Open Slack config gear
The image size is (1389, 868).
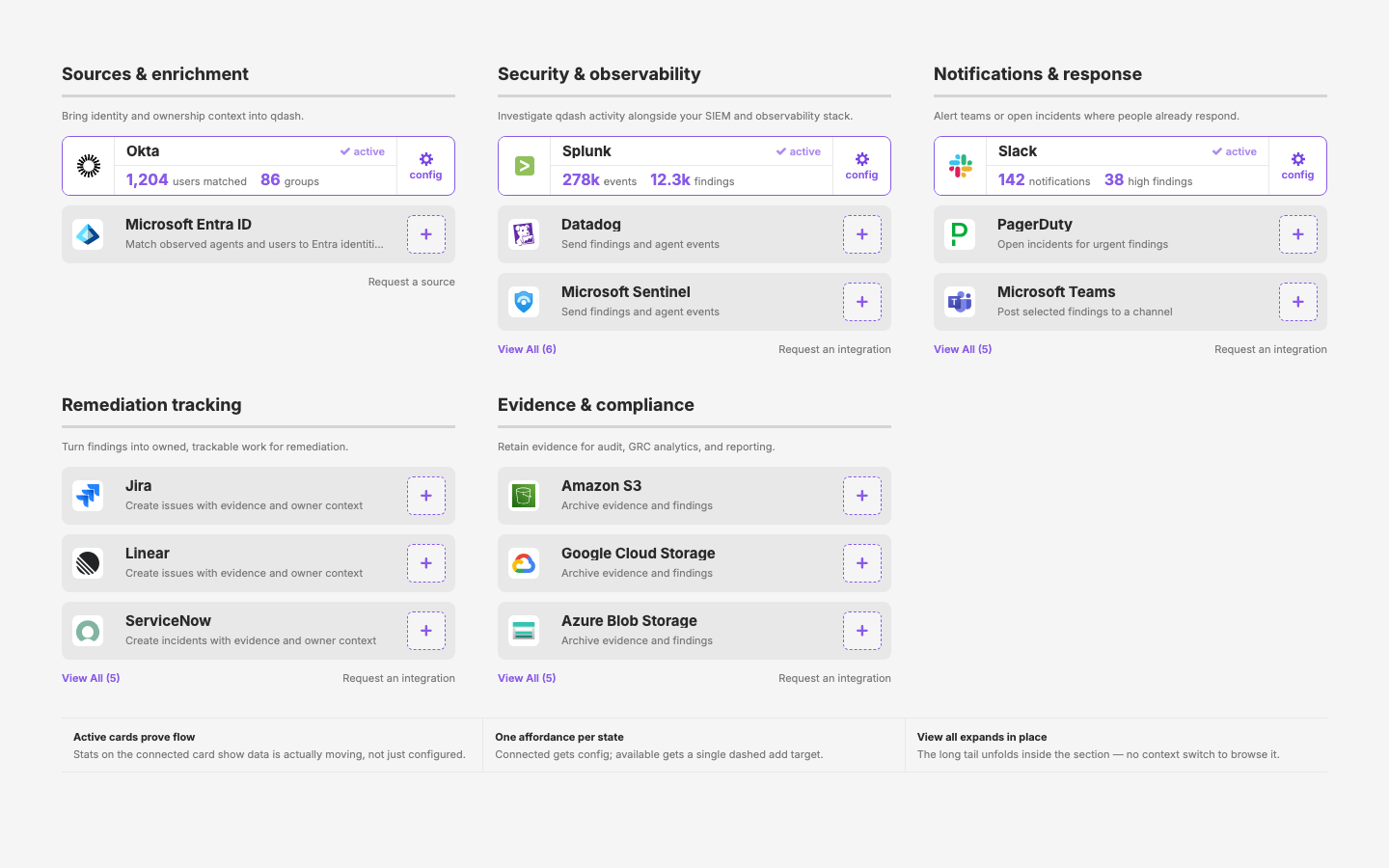pyautogui.click(x=1297, y=166)
